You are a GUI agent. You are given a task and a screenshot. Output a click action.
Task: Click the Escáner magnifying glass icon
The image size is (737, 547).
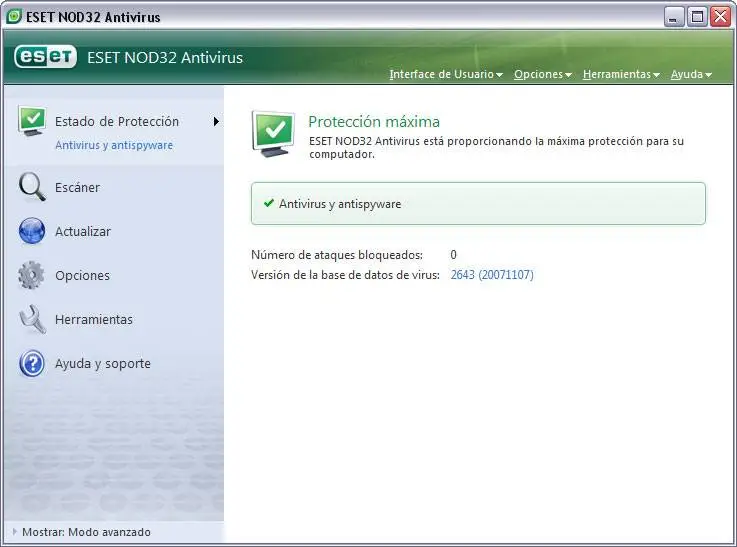point(32,187)
